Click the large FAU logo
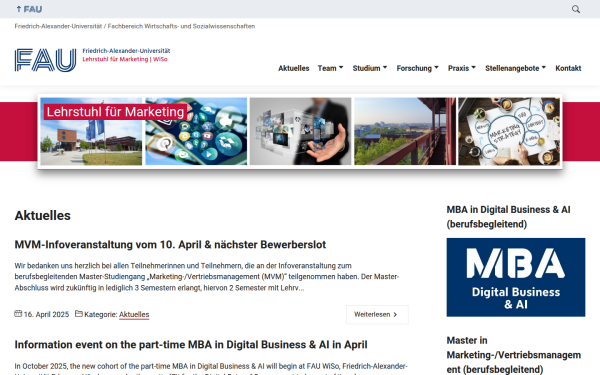Viewport: 600px width, 375px height. [46, 60]
